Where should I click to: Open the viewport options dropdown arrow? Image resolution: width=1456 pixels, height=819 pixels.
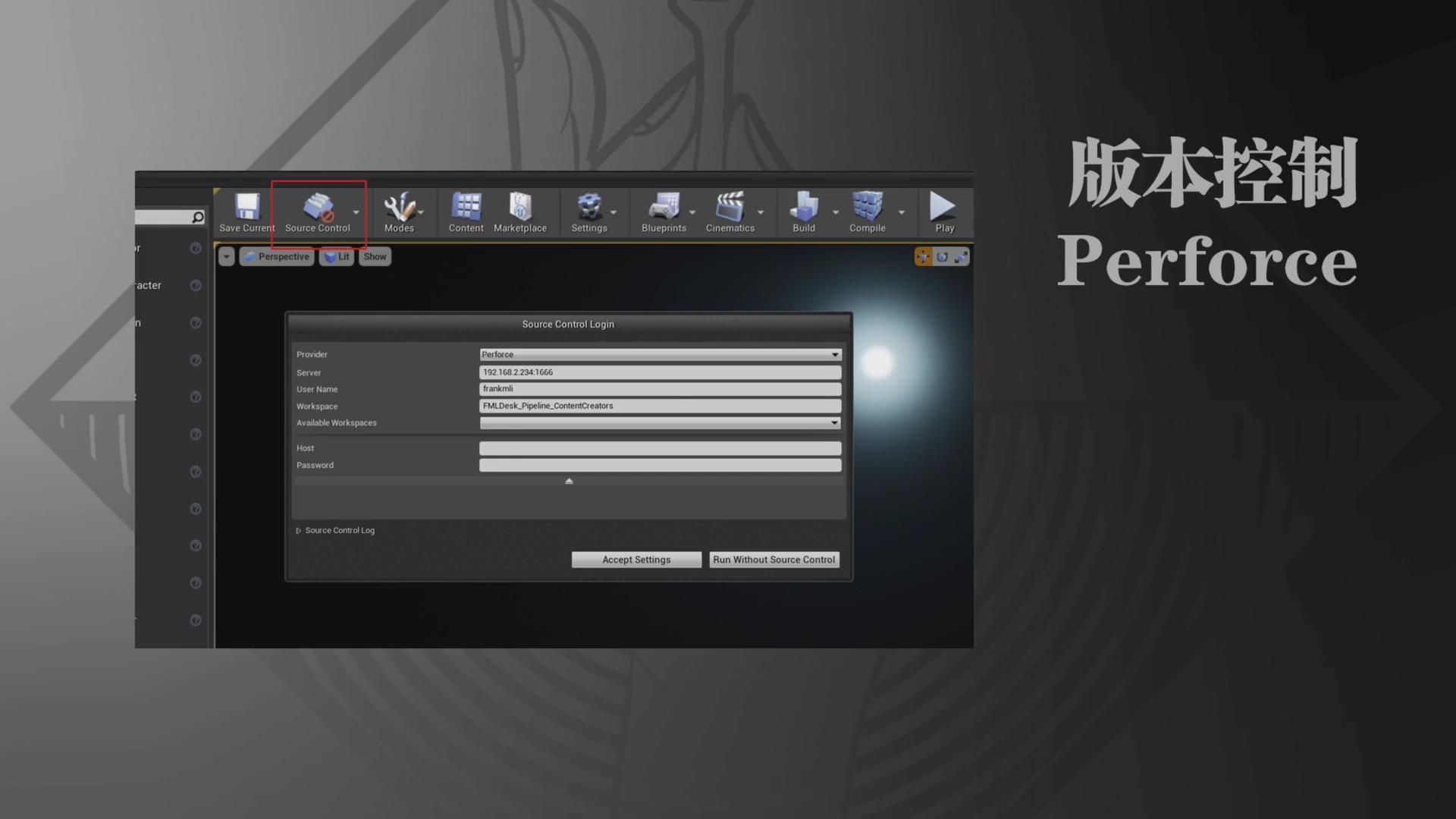coord(227,257)
